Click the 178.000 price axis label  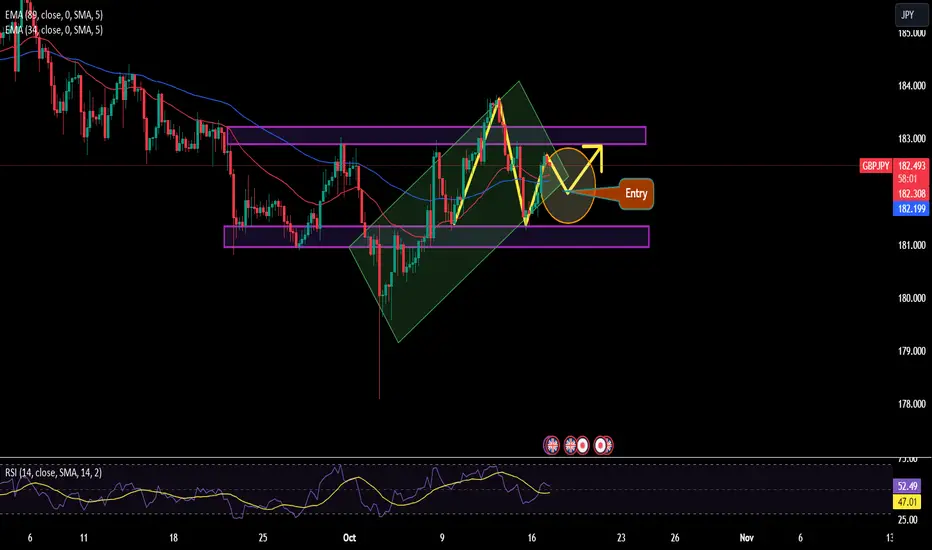(912, 404)
